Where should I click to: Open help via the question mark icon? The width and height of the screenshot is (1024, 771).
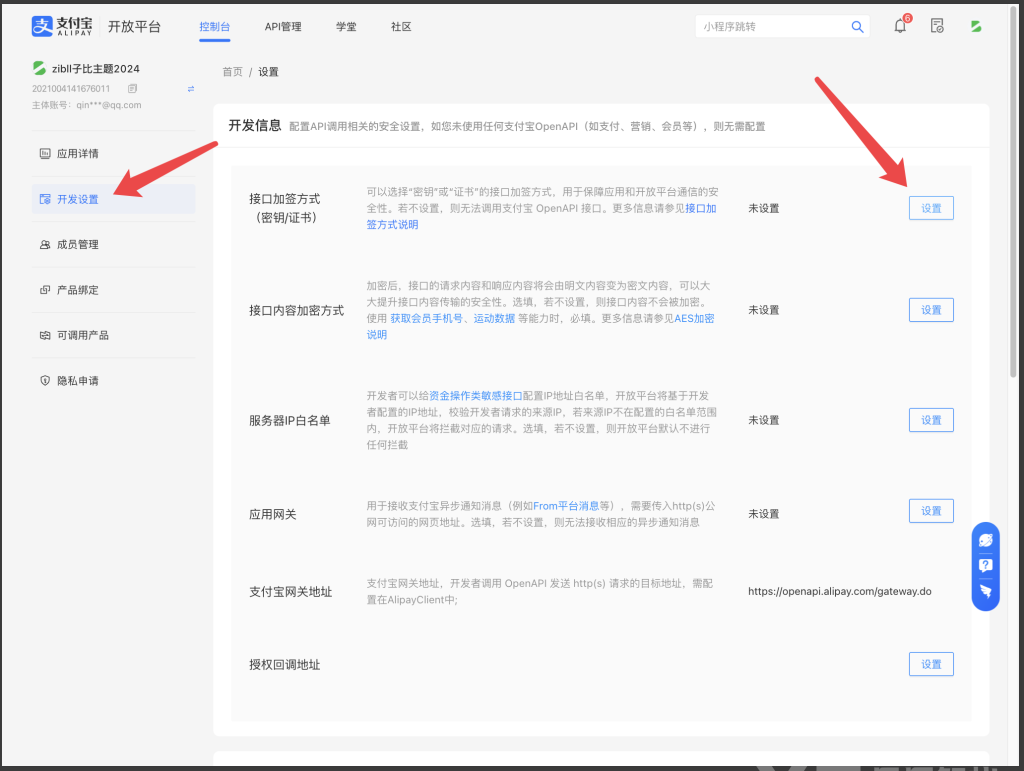point(985,565)
